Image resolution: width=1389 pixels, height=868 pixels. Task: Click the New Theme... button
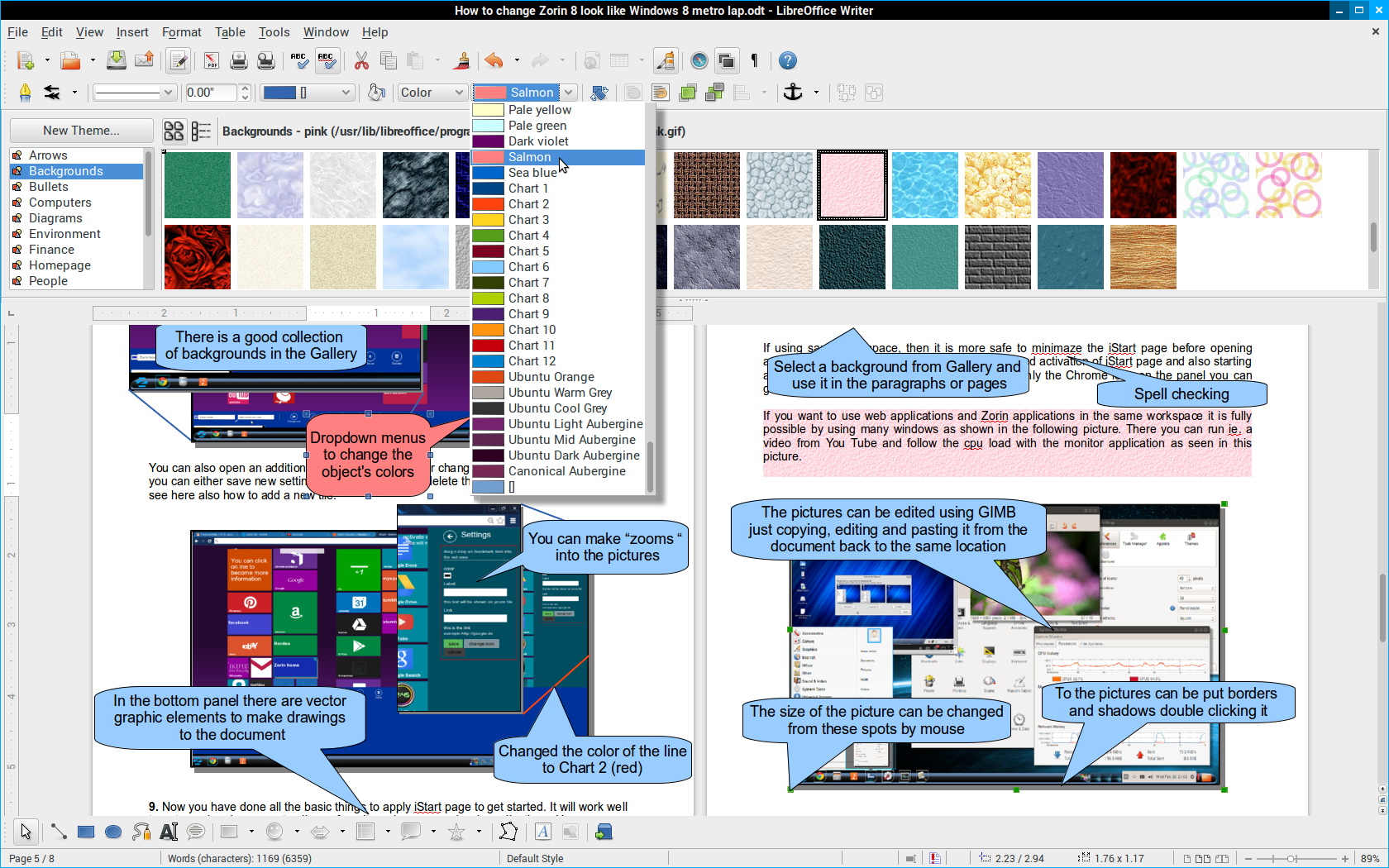[81, 131]
